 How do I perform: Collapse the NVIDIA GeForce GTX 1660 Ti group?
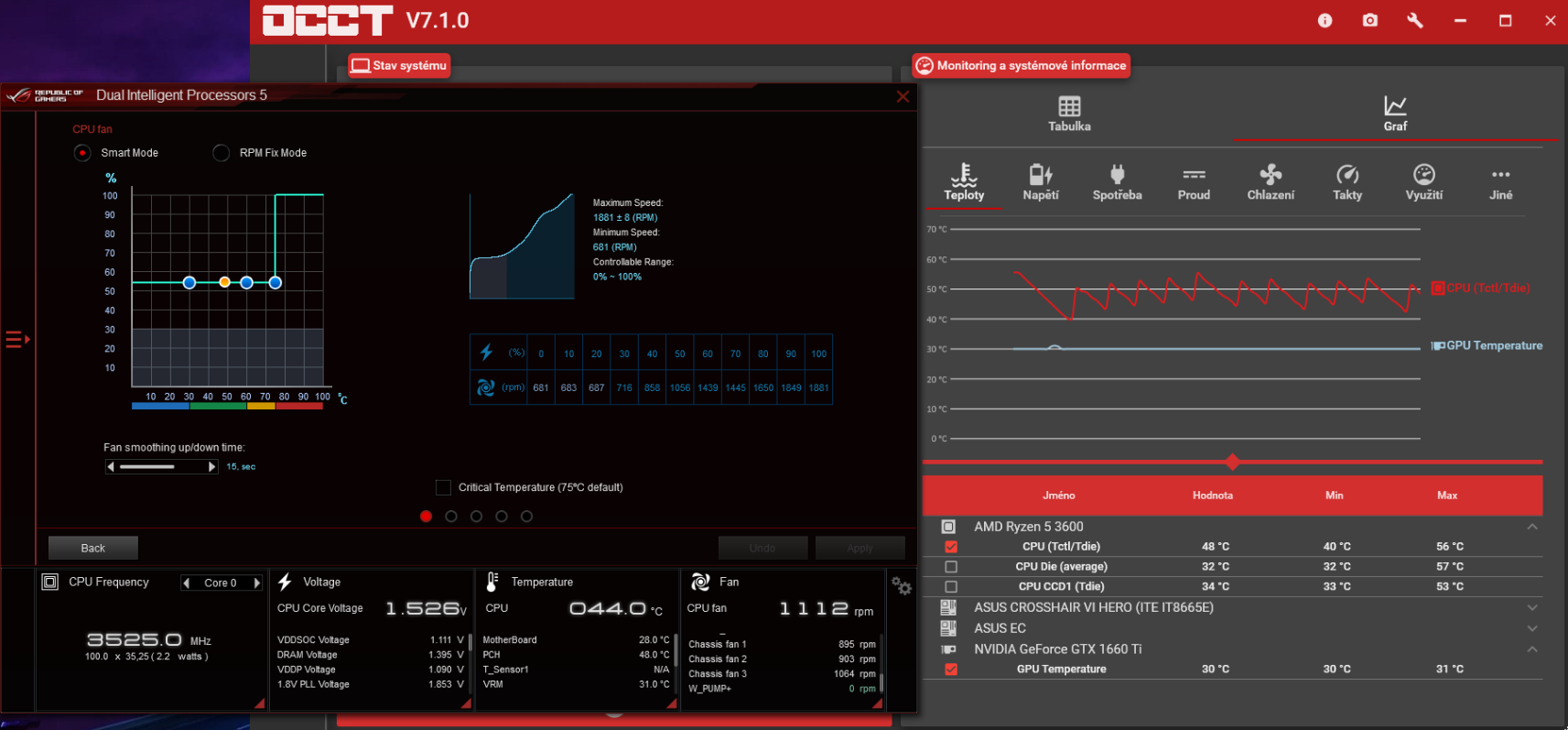[1532, 649]
